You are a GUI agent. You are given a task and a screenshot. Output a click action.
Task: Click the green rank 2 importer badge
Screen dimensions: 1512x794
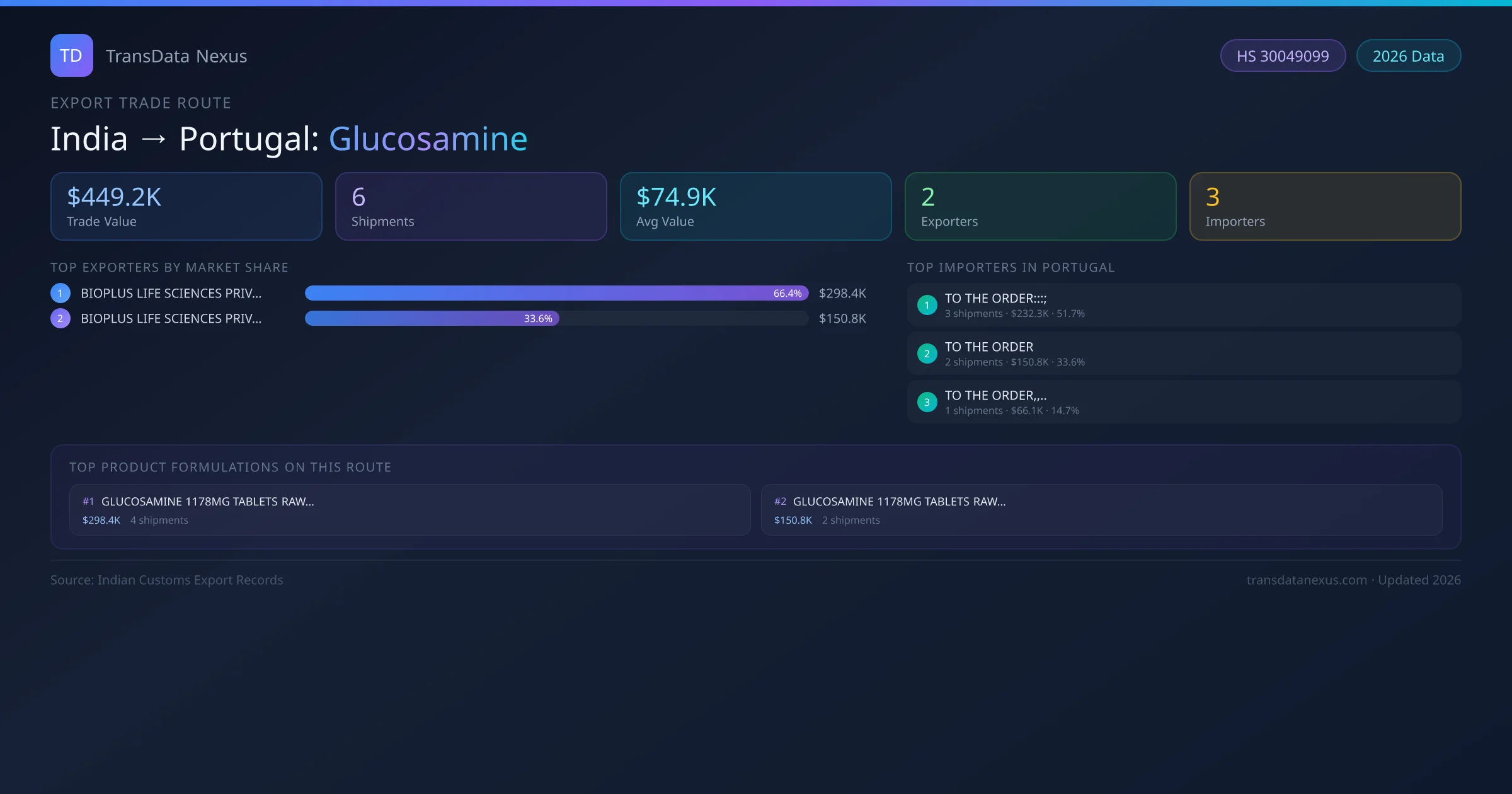coord(927,354)
